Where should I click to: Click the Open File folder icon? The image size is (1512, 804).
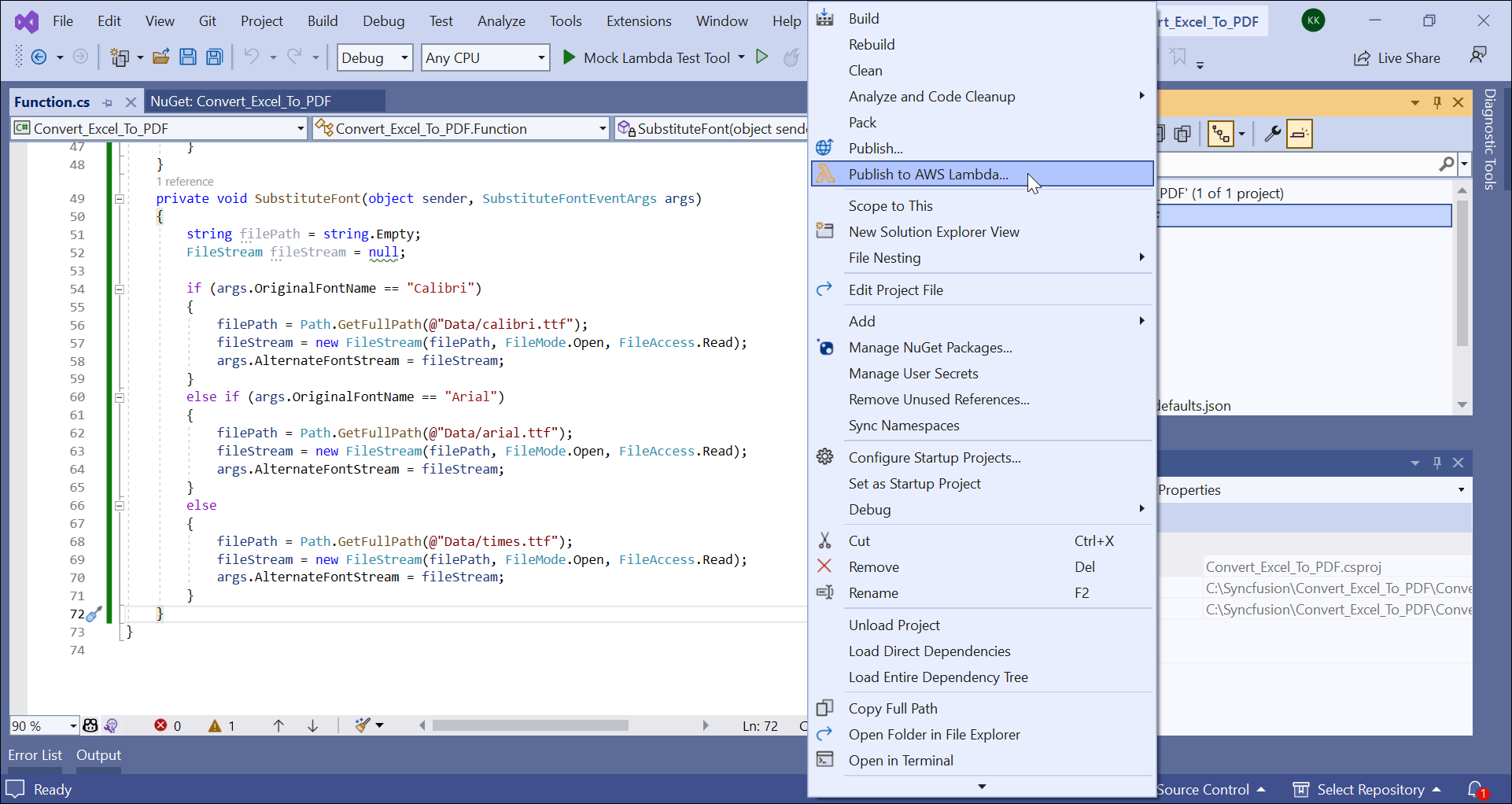[x=161, y=57]
